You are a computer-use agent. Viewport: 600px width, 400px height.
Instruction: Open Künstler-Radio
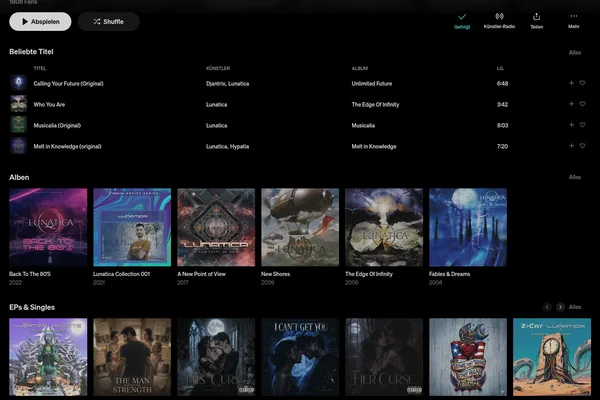pyautogui.click(x=499, y=21)
